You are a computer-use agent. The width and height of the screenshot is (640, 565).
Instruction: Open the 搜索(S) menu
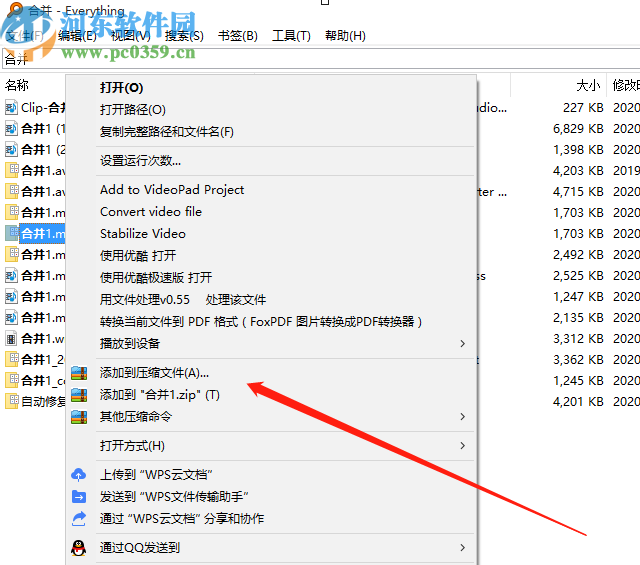tap(184, 36)
